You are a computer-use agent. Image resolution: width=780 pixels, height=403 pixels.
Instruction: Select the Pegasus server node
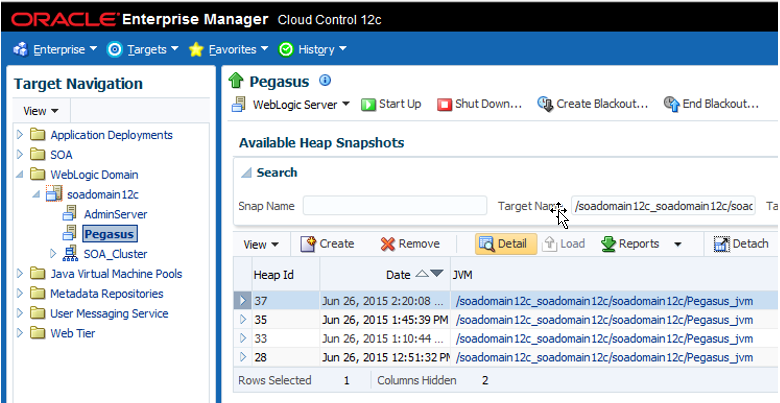coord(109,234)
